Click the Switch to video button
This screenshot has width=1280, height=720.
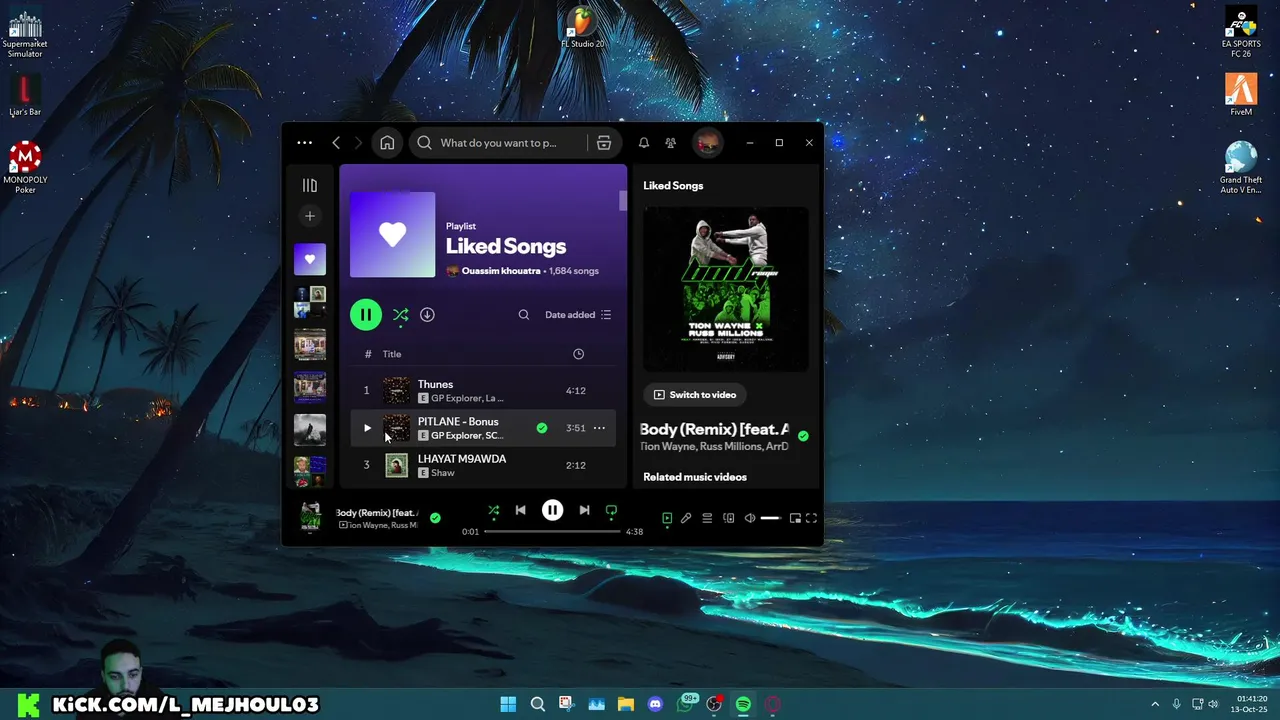click(x=695, y=395)
